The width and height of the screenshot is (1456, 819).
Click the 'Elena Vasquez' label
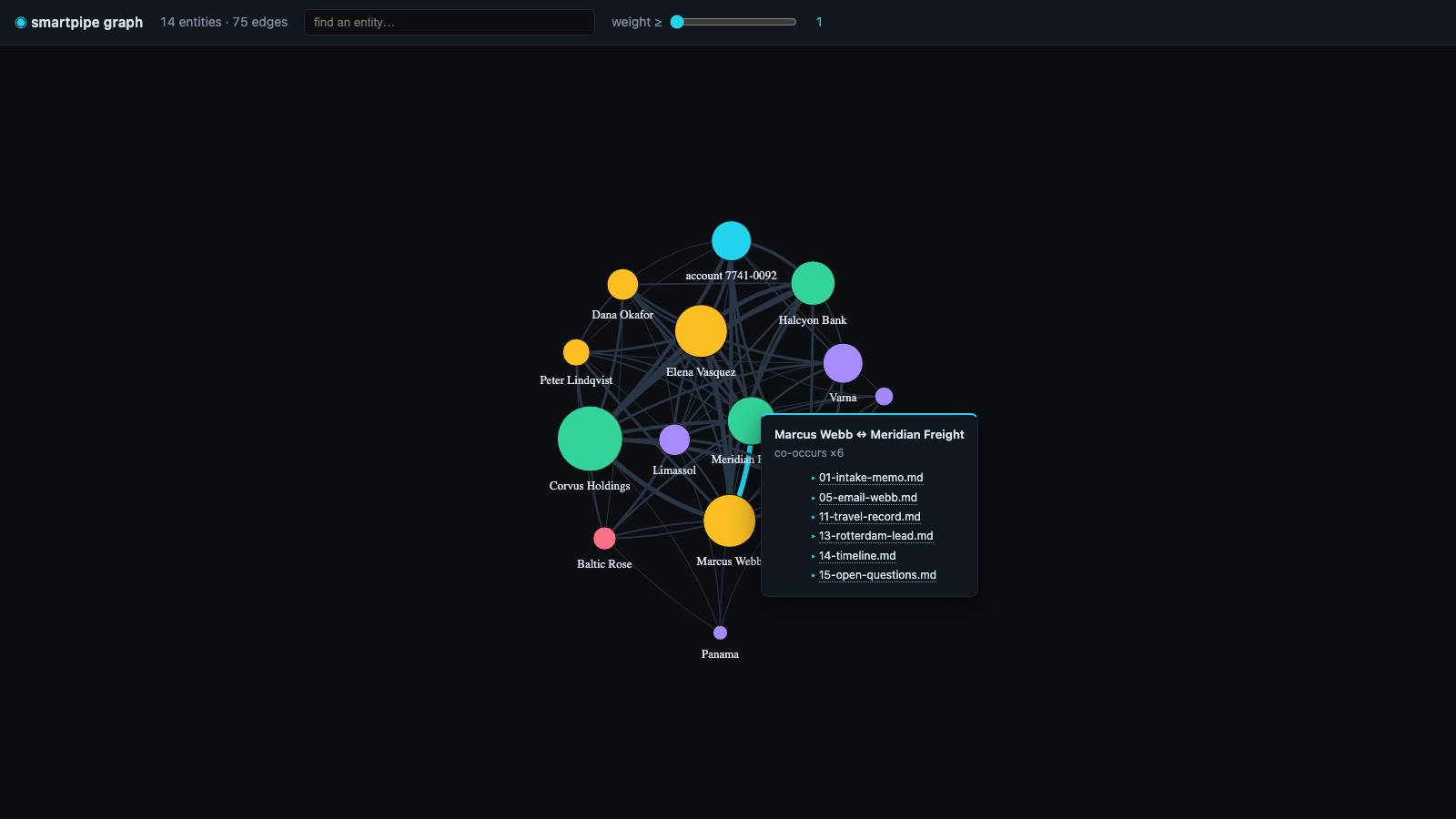[701, 372]
